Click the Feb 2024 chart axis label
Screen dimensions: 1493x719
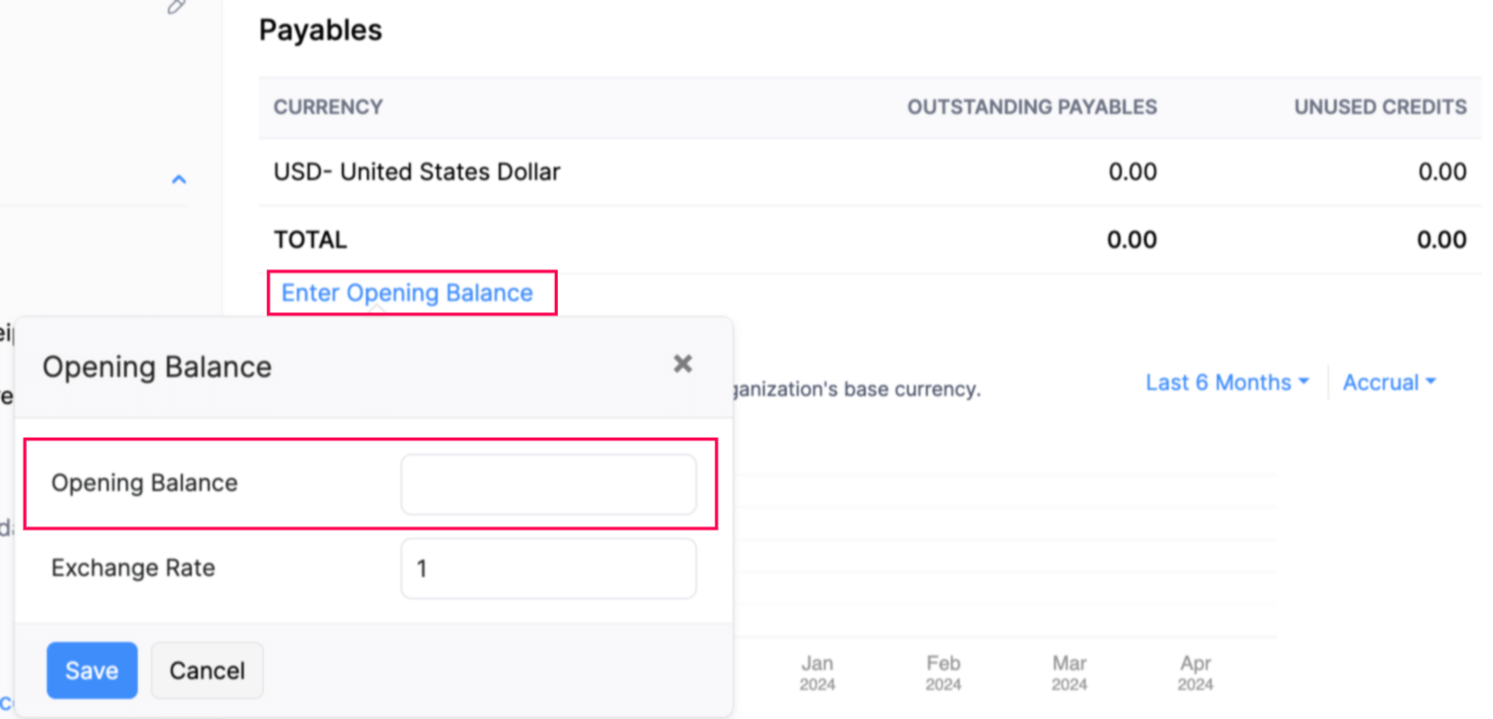coord(943,673)
